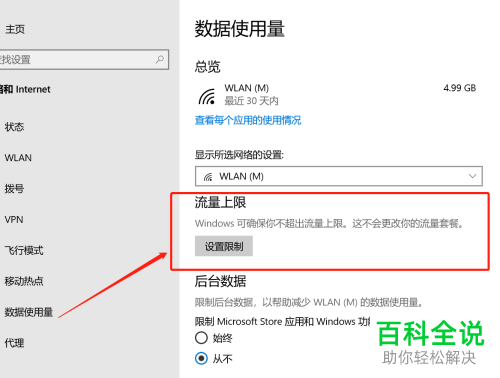Click the 总览 heading
This screenshot has height=378, width=500.
pos(208,67)
